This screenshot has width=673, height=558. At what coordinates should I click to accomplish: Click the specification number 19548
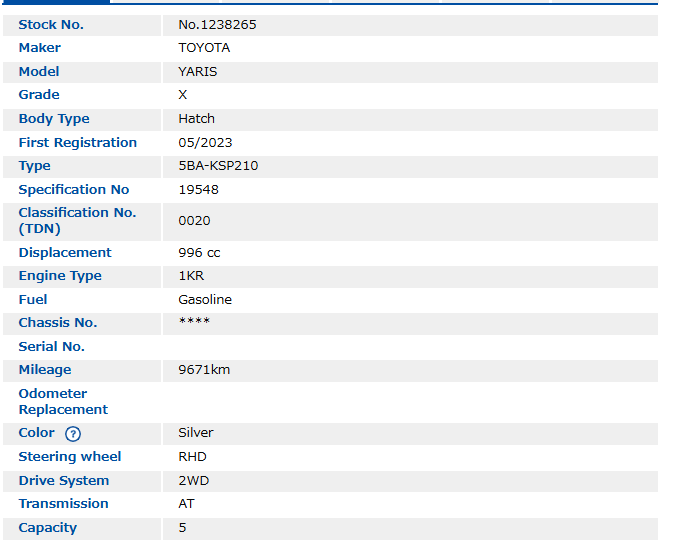[x=198, y=190]
